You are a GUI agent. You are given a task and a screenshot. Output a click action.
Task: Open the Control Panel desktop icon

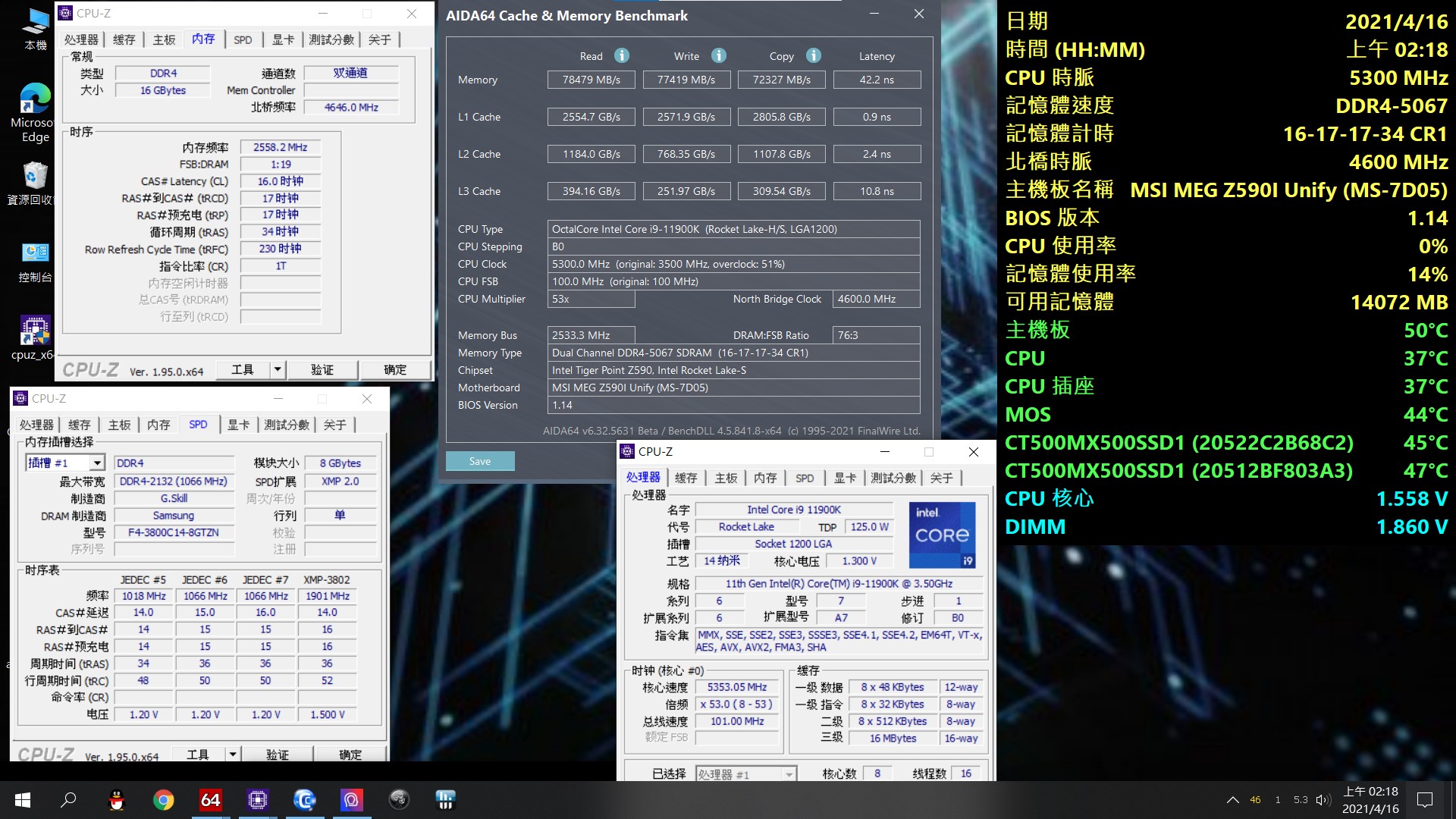tap(35, 262)
